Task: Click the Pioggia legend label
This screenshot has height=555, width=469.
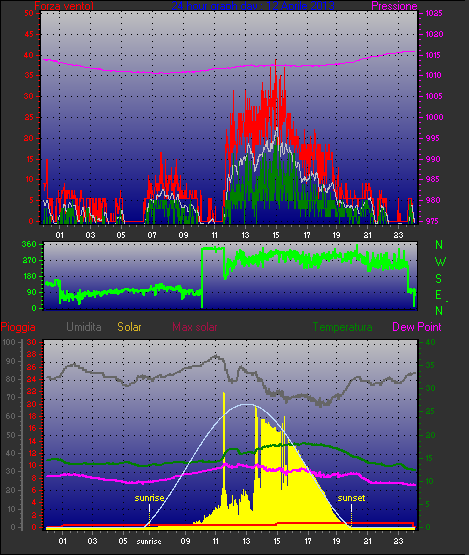Action: point(18,327)
